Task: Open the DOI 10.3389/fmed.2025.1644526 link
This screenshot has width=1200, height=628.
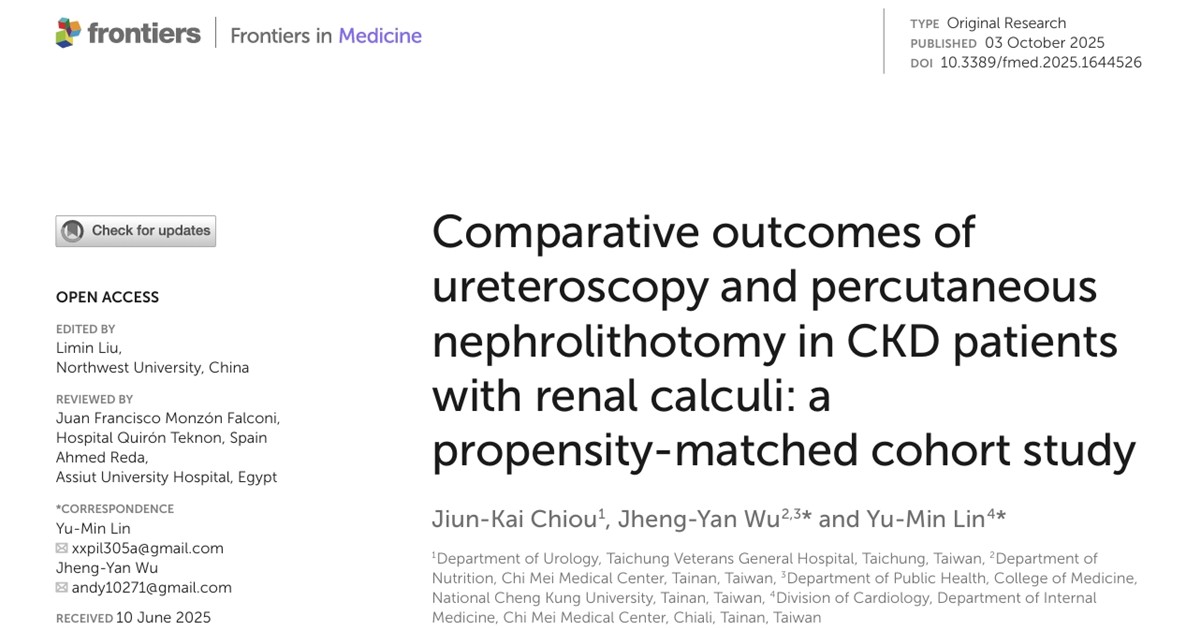Action: click(x=1040, y=62)
